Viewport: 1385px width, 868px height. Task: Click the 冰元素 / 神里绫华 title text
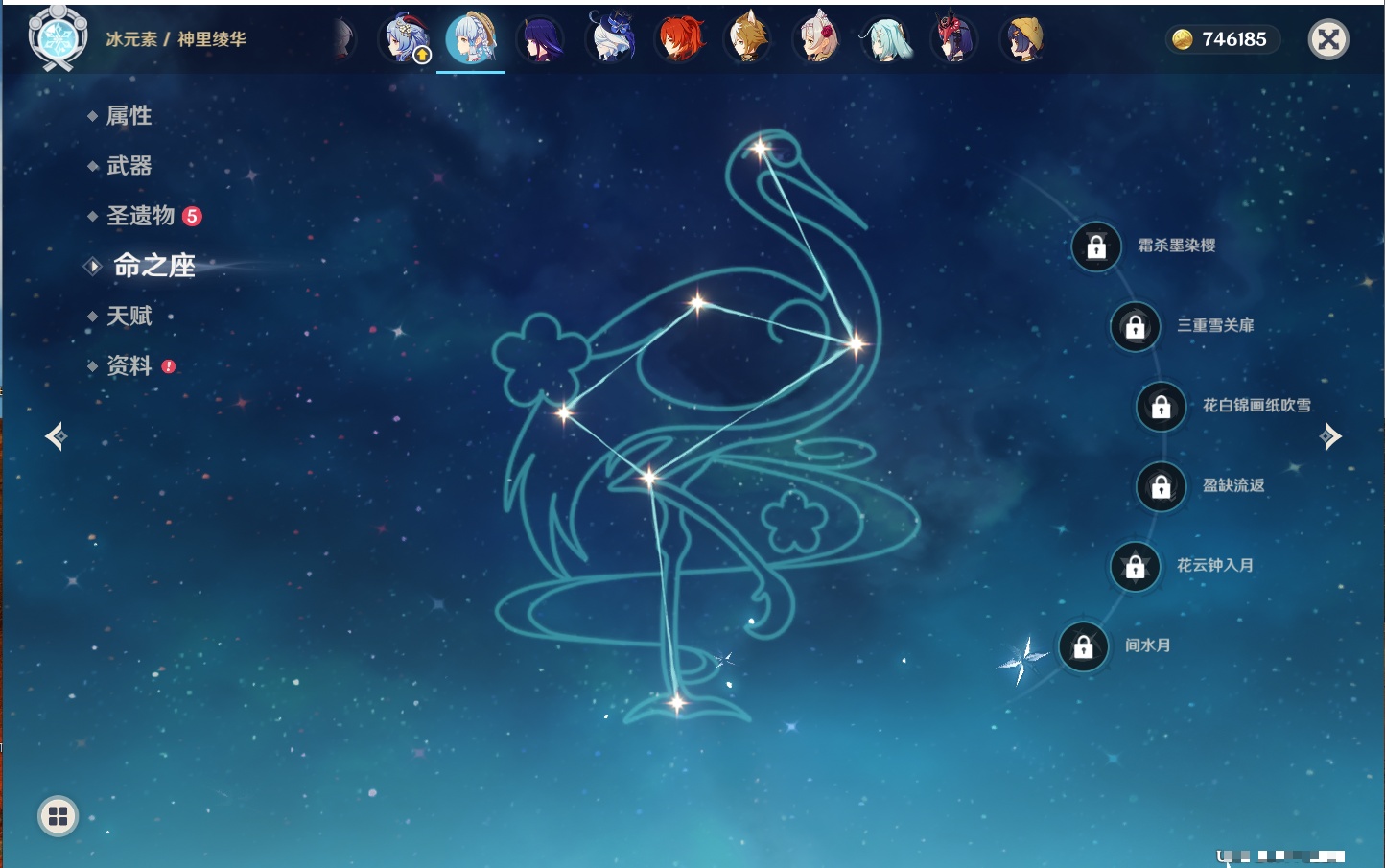[176, 39]
